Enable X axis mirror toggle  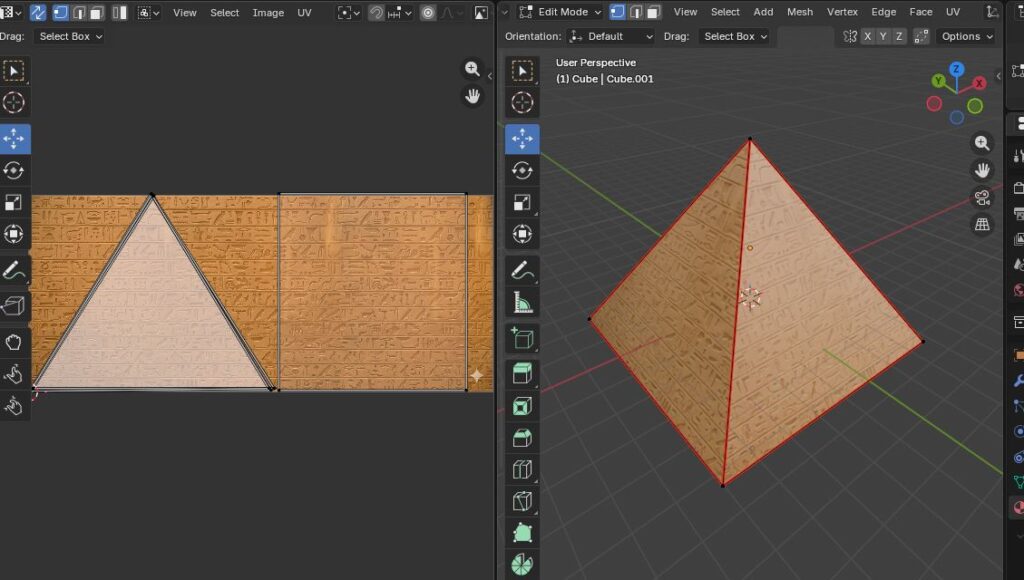tap(868, 36)
